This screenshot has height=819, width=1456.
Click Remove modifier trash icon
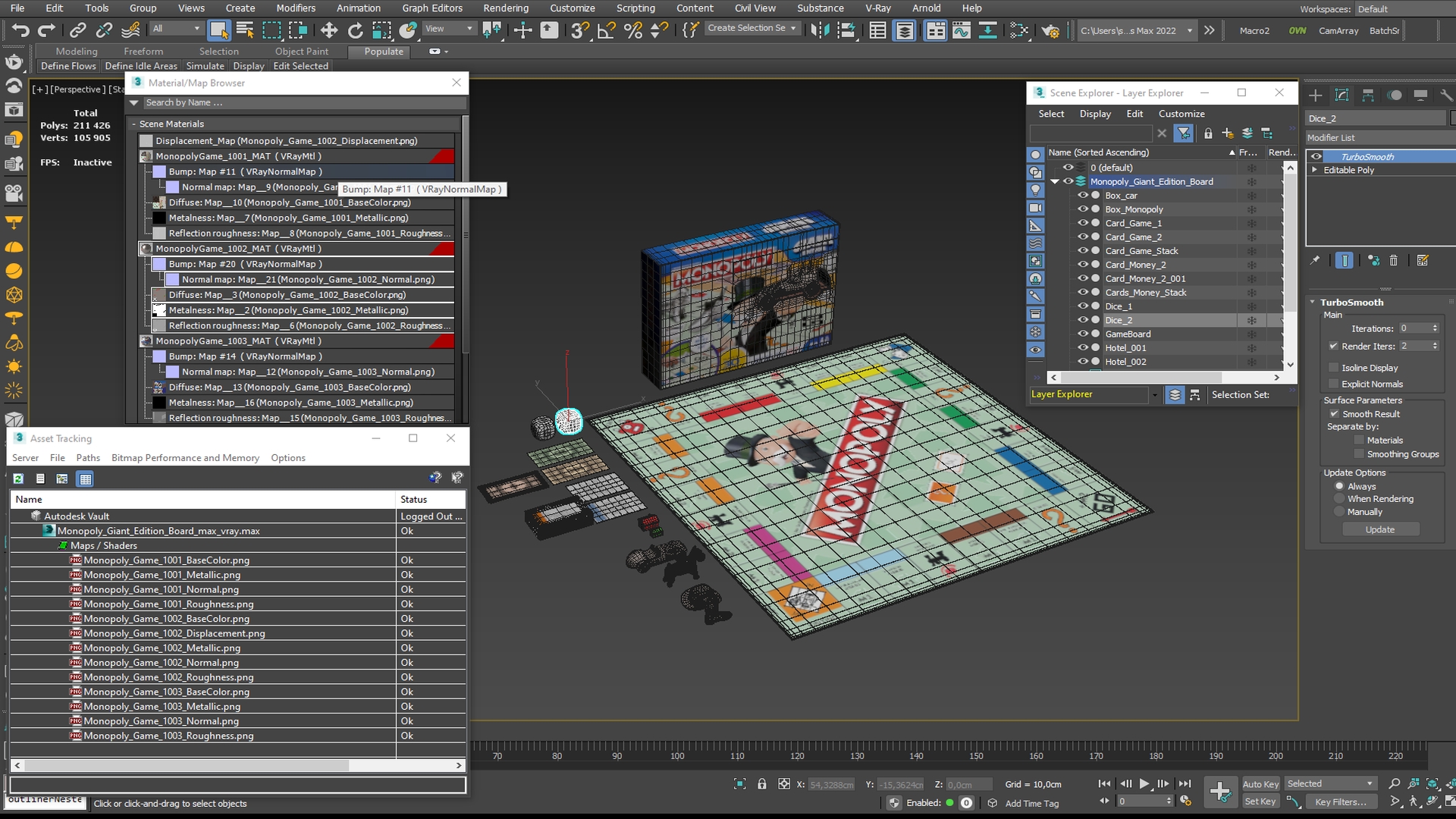click(x=1393, y=260)
